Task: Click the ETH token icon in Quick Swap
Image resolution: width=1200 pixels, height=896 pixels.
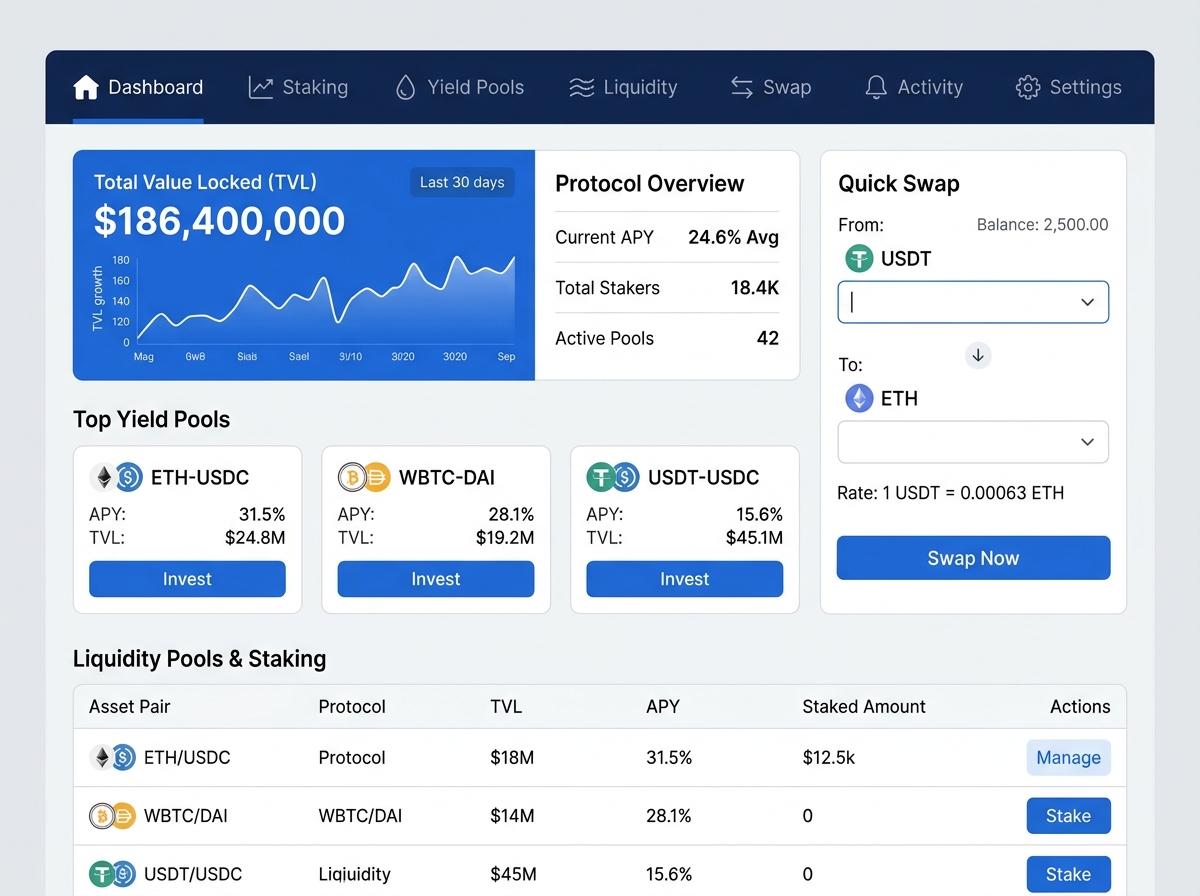Action: click(x=859, y=399)
